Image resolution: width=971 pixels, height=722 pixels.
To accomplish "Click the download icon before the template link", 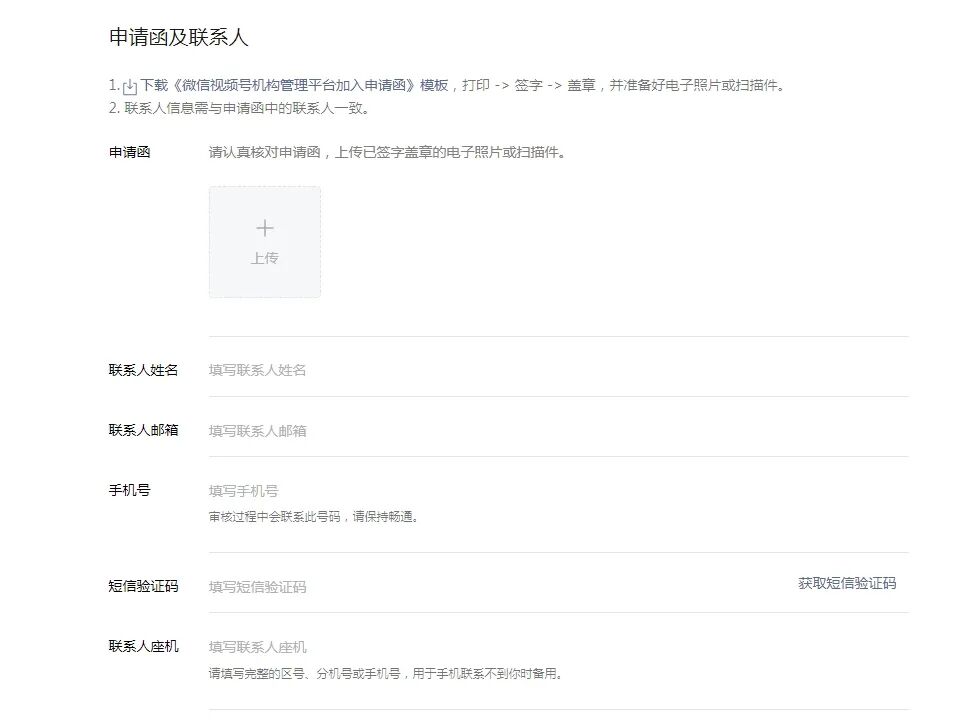I will 128,86.
